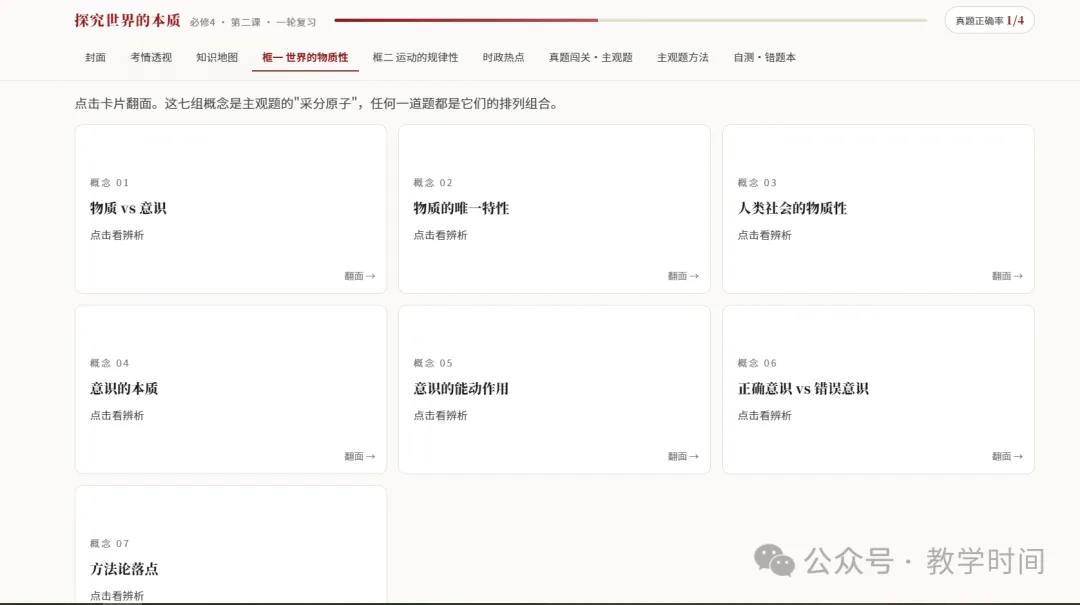
Task: Click 翻面 arrow on 概念 02 card
Action: (683, 276)
